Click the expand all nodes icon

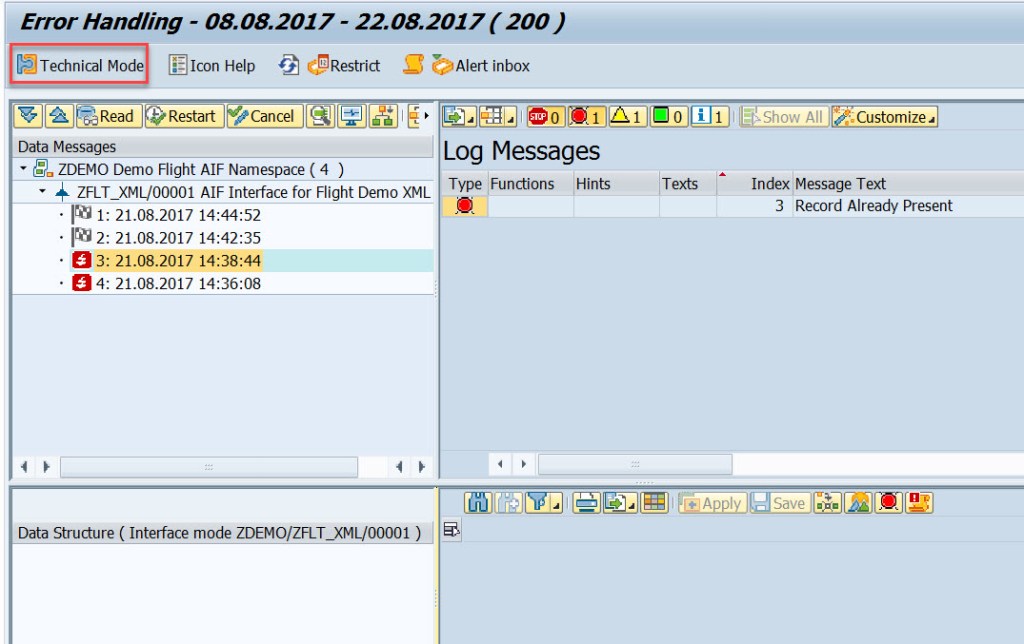[28, 116]
